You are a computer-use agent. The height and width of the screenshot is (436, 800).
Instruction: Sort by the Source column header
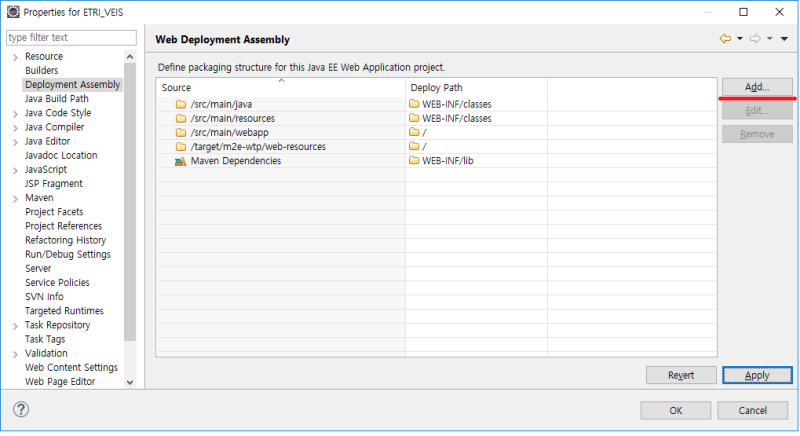point(281,88)
